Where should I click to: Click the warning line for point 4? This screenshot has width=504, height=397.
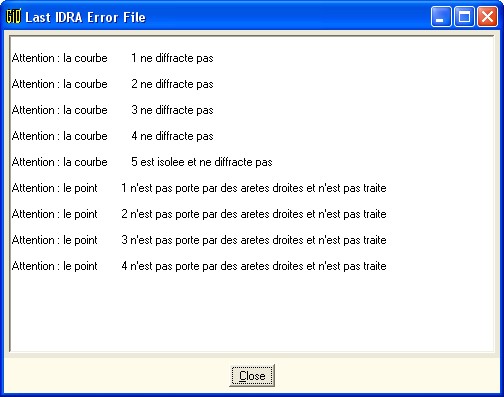(199, 266)
